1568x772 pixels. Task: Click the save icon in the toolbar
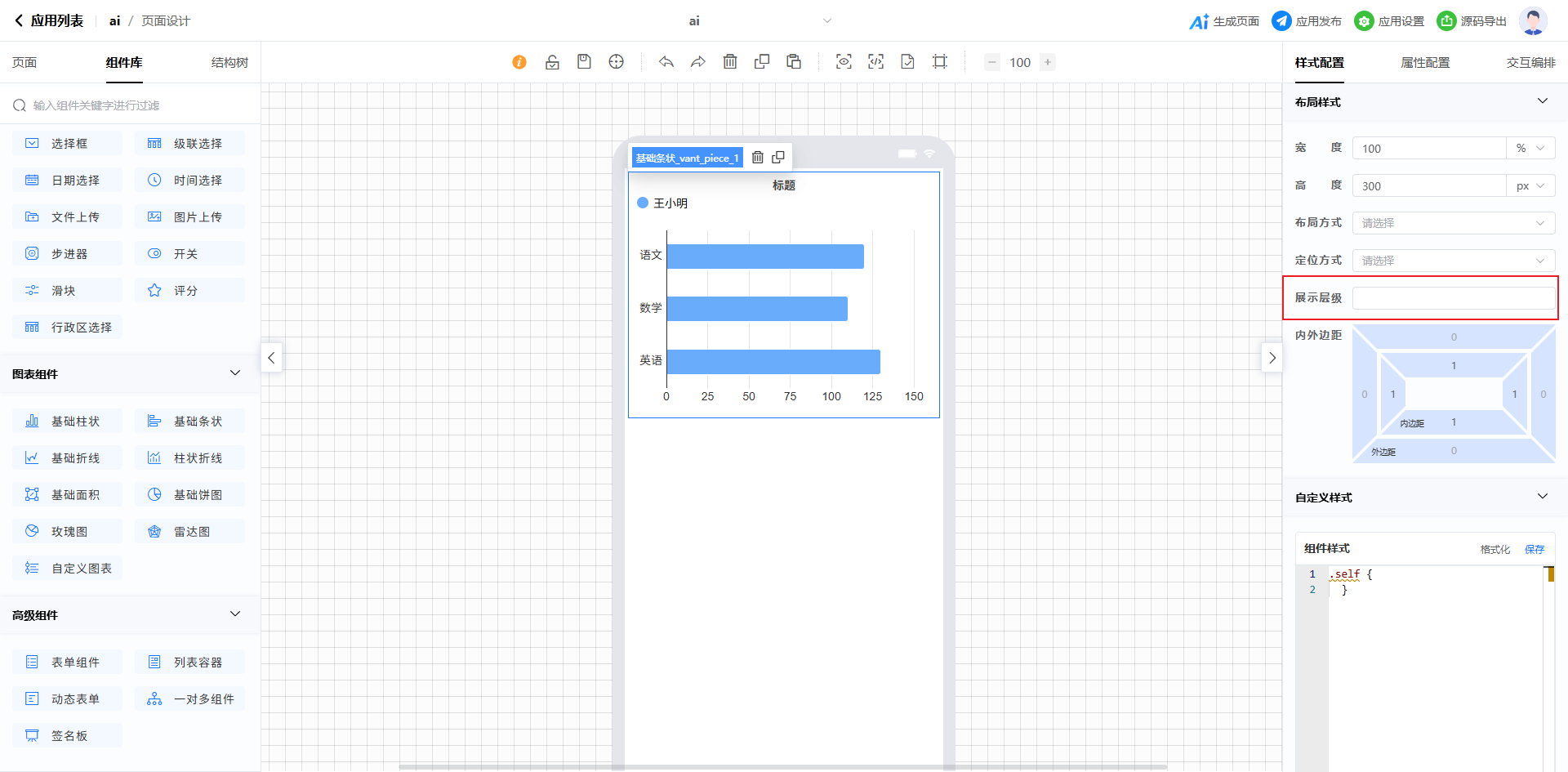pos(584,62)
